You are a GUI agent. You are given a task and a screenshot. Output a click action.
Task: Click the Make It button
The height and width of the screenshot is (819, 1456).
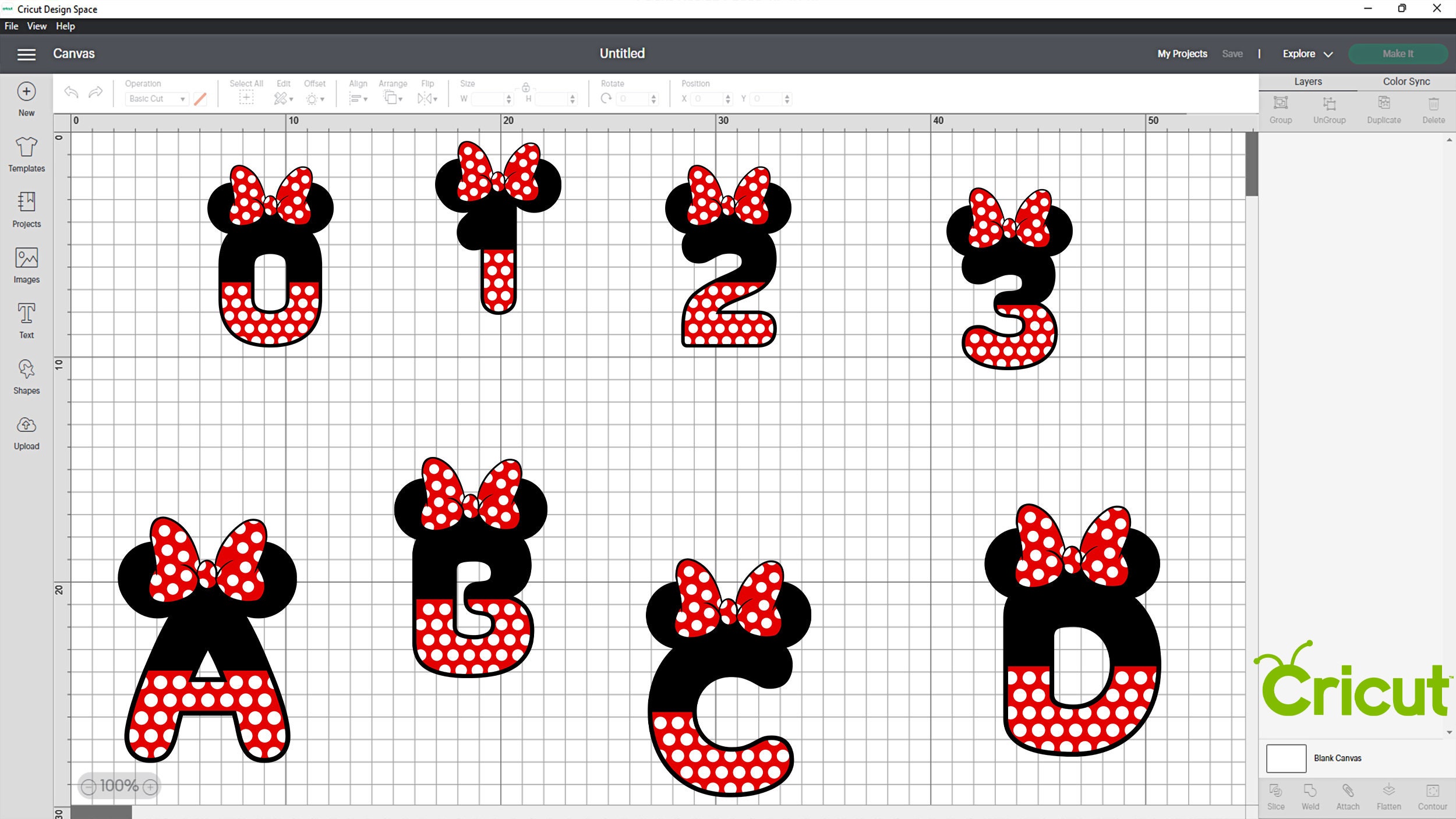(x=1398, y=54)
